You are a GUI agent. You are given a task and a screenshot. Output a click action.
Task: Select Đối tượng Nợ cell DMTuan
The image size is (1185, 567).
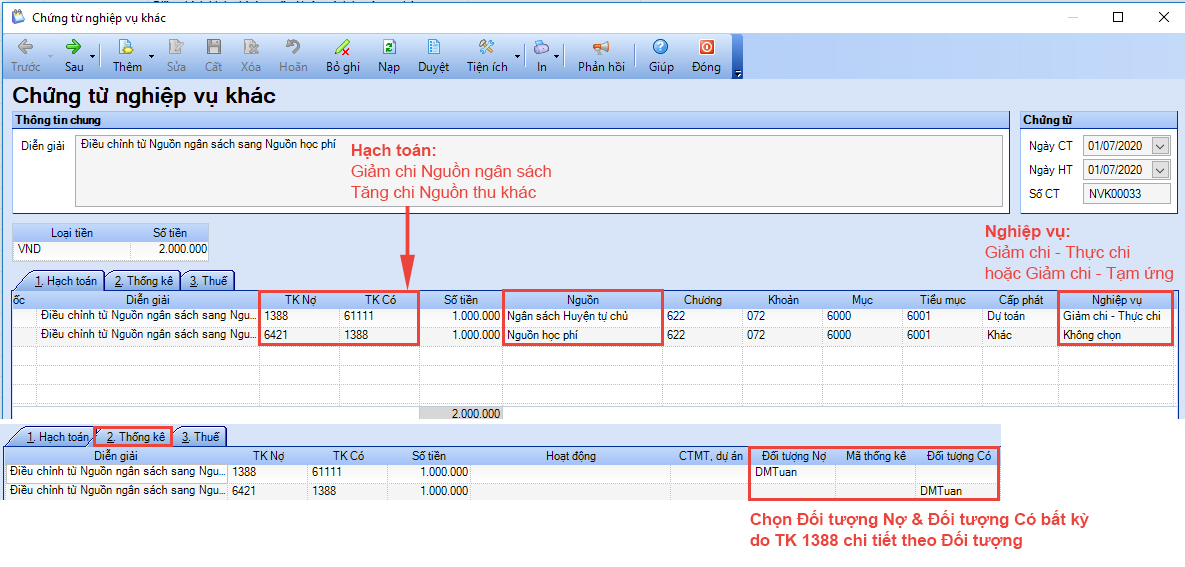pyautogui.click(x=794, y=472)
